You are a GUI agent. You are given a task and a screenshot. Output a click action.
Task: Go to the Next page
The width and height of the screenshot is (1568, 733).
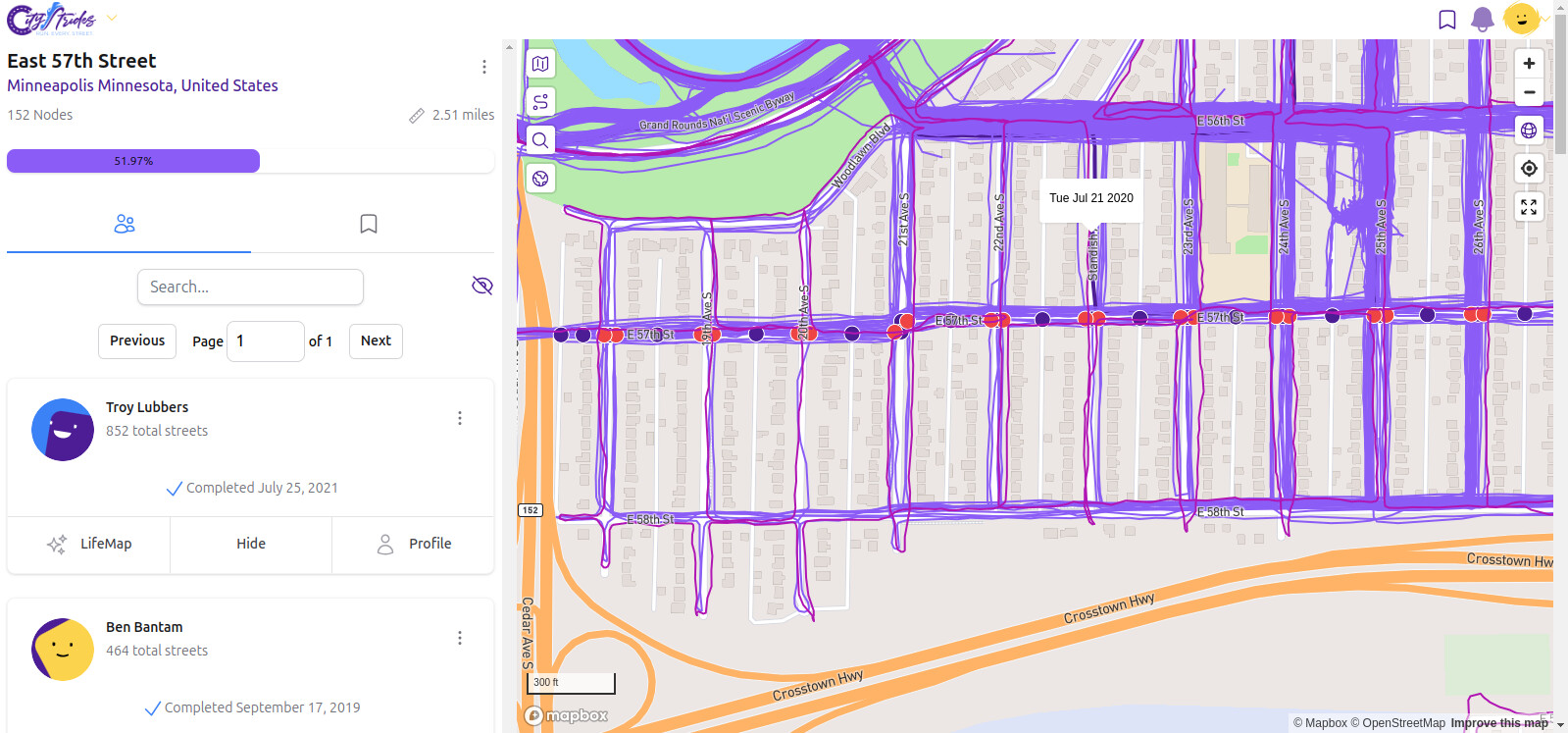[376, 340]
